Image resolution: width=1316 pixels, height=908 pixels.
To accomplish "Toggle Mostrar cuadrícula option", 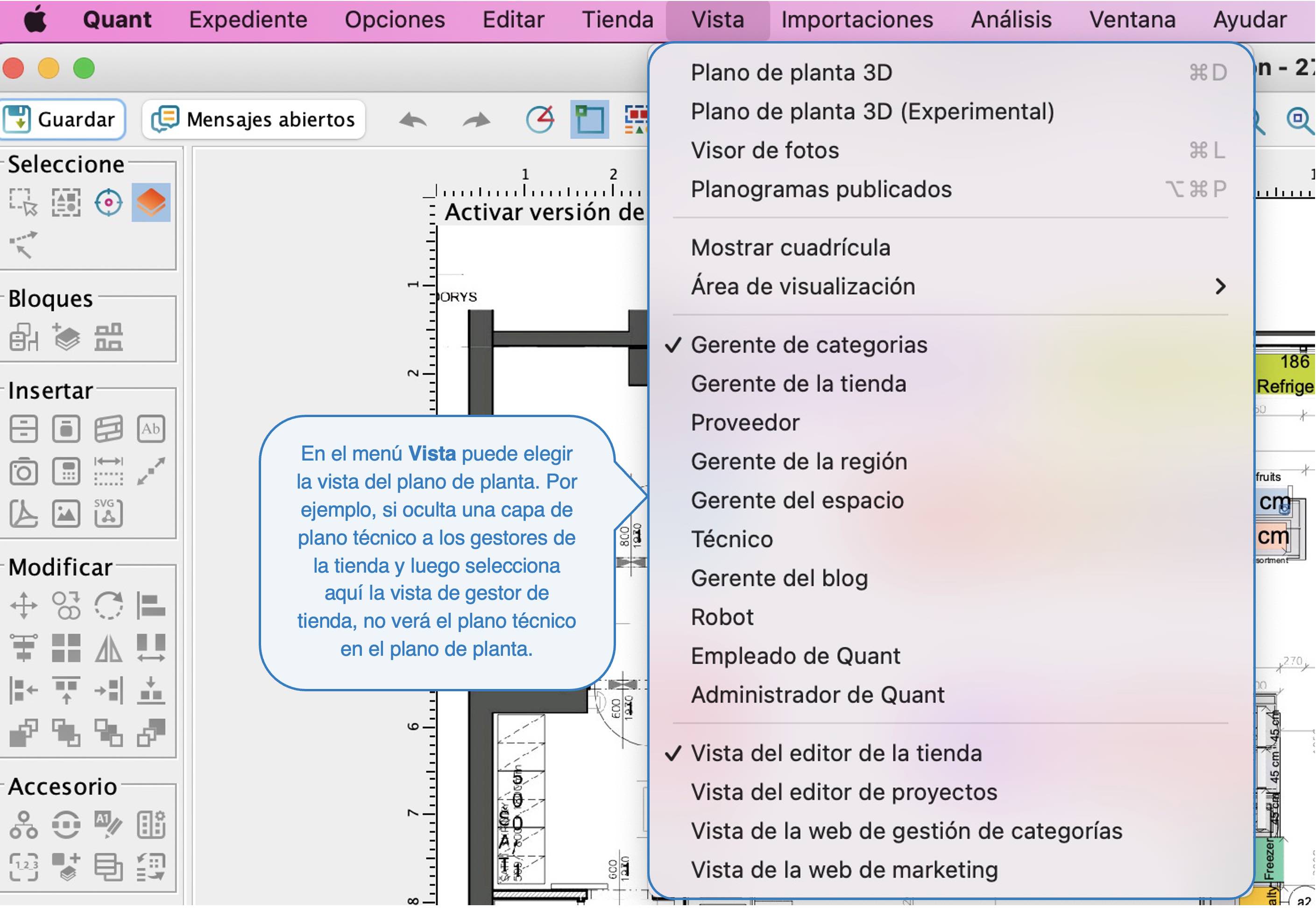I will (951, 248).
